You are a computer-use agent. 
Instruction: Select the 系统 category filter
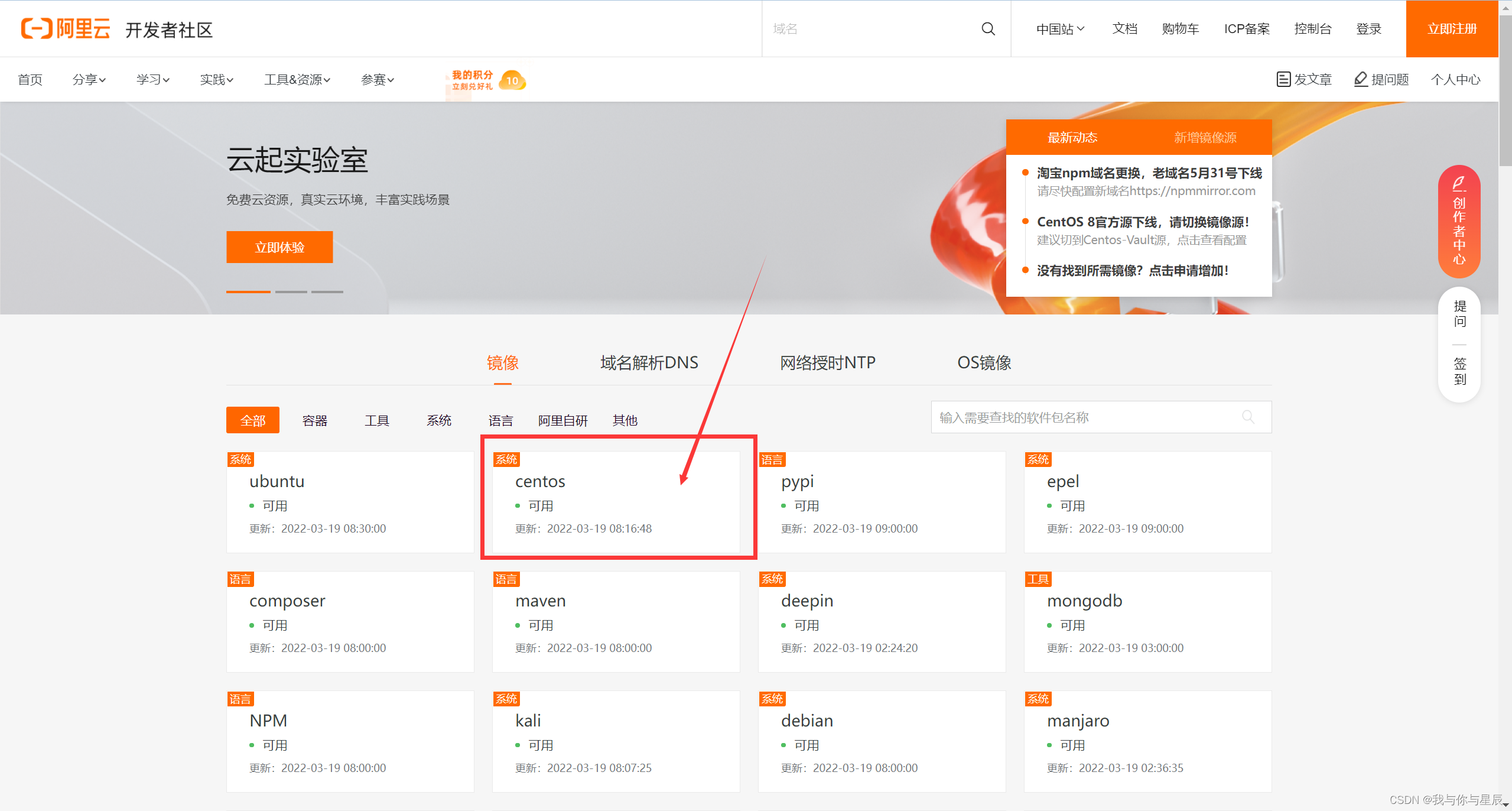pyautogui.click(x=438, y=420)
